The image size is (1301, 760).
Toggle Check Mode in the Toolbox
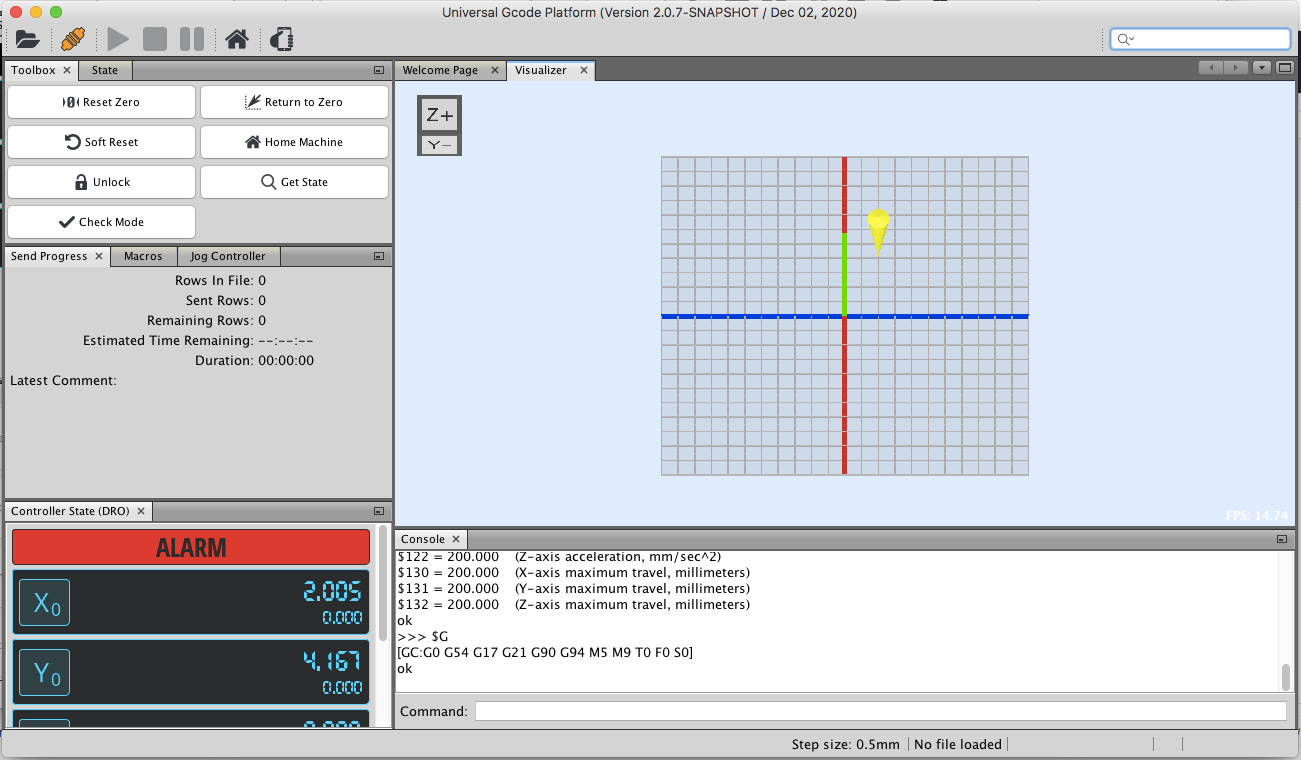tap(101, 221)
